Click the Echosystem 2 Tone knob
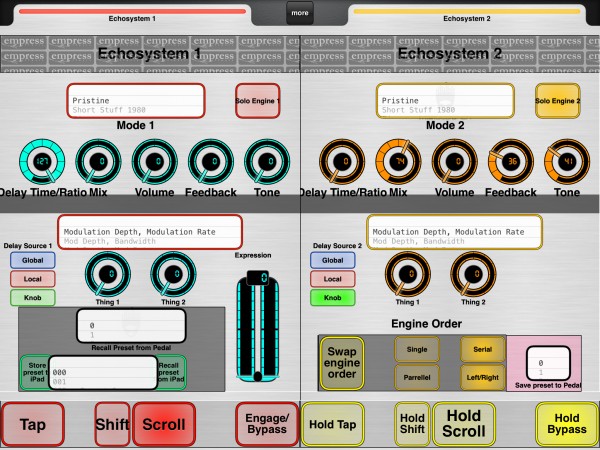This screenshot has height=450, width=600. 567,161
